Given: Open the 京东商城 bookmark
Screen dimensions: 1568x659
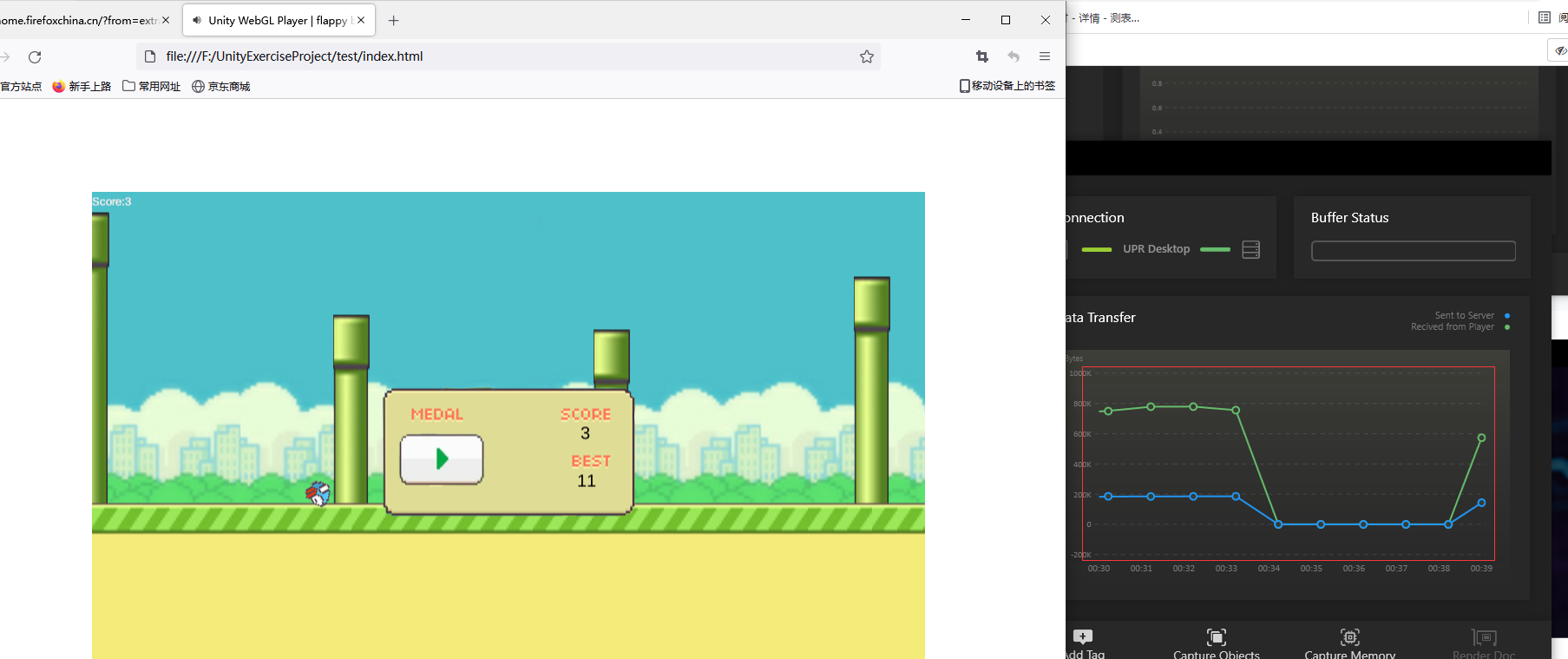Looking at the screenshot, I should (221, 86).
